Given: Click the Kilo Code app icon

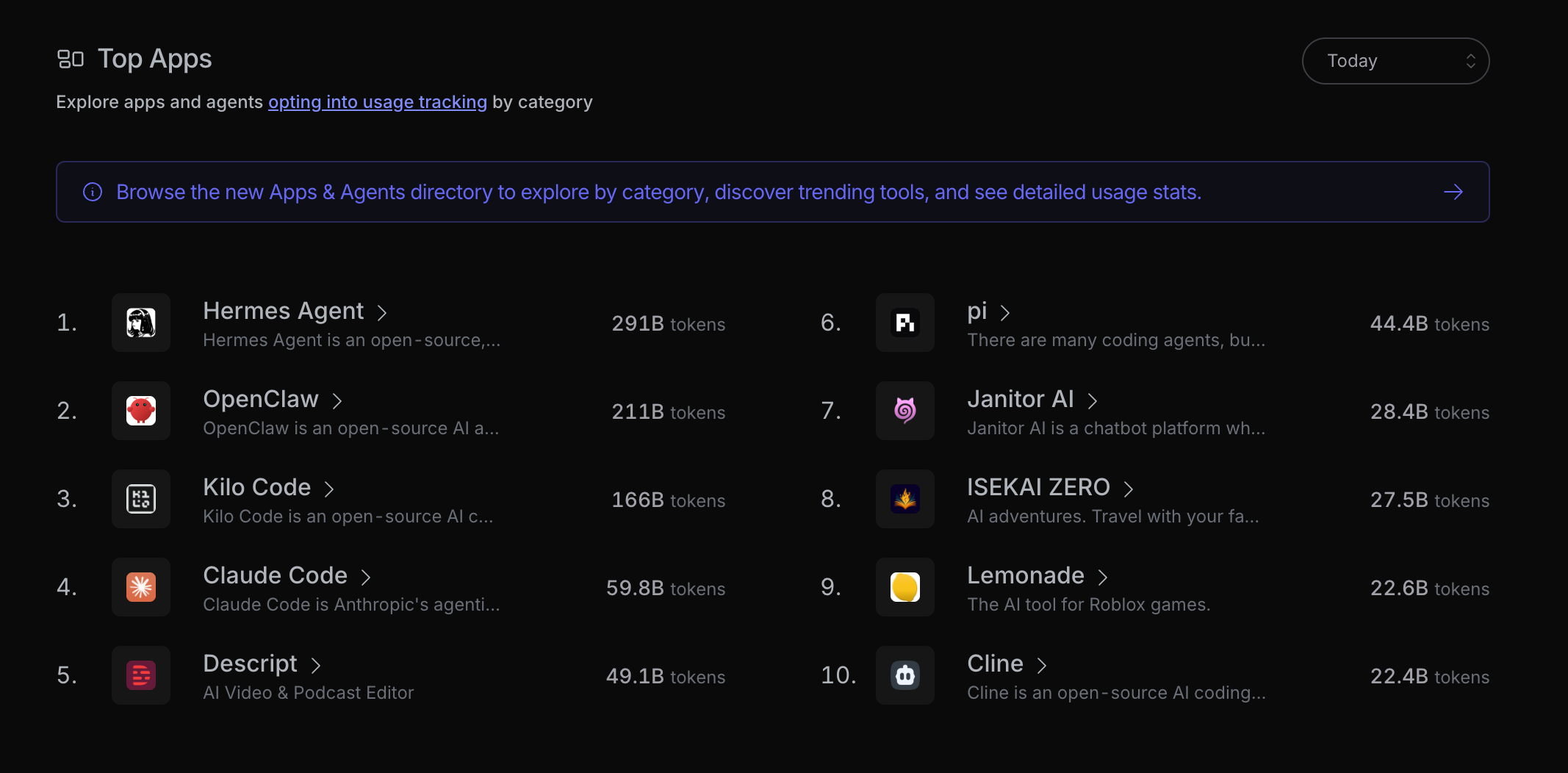Looking at the screenshot, I should pyautogui.click(x=141, y=499).
